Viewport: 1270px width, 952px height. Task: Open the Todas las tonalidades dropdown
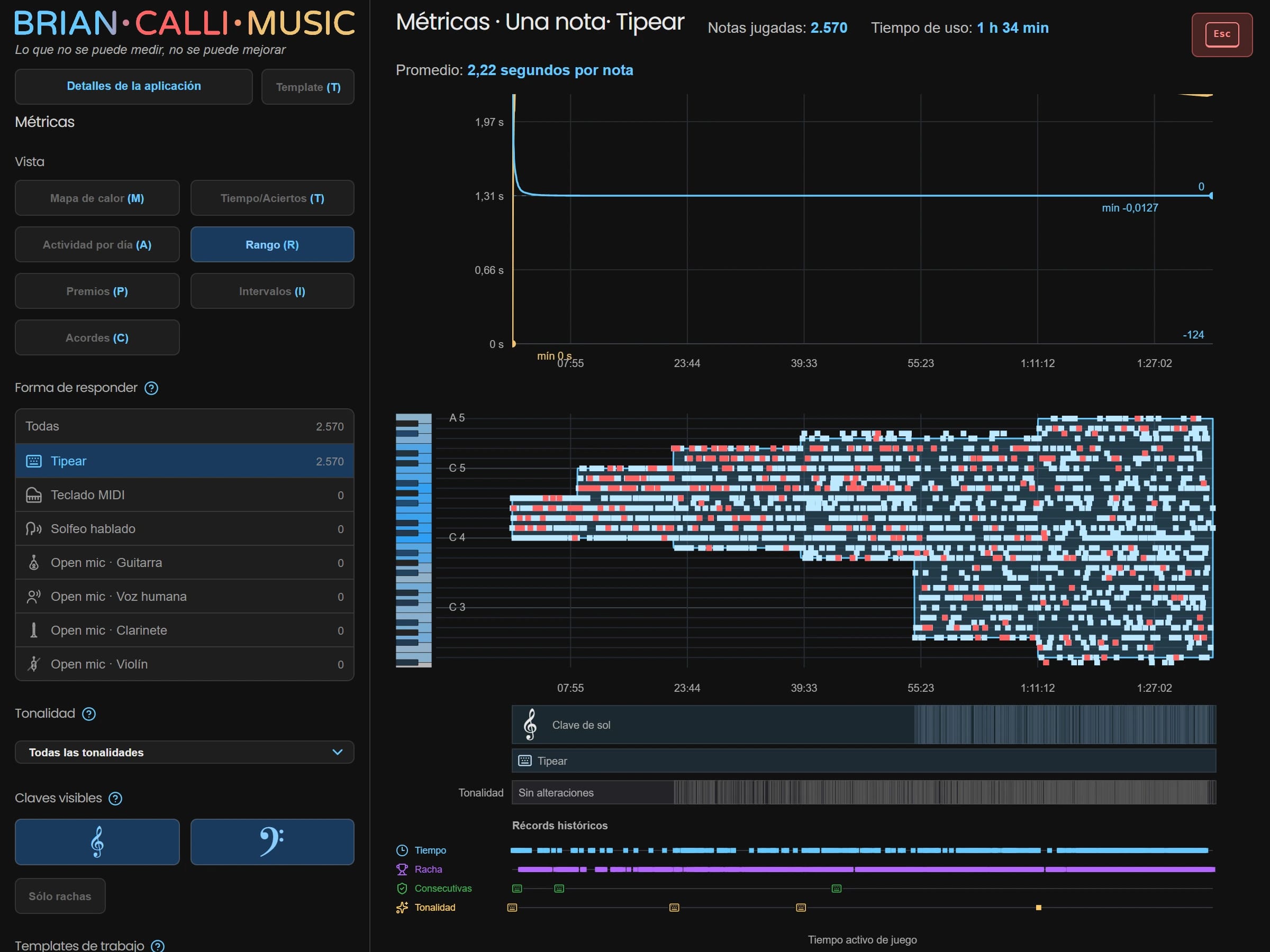[x=184, y=752]
